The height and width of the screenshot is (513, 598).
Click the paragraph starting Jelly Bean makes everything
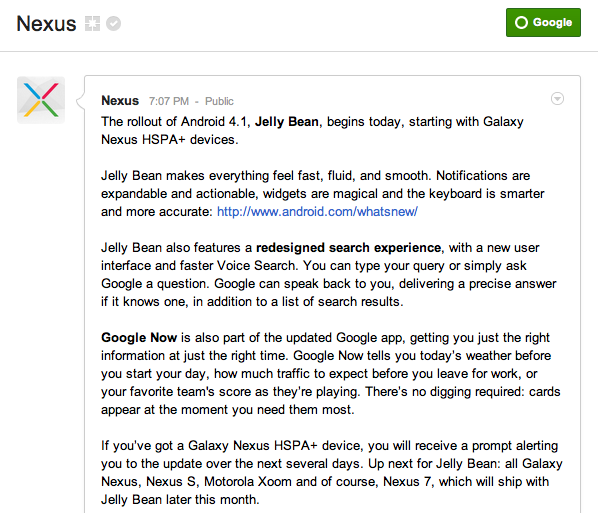point(323,193)
